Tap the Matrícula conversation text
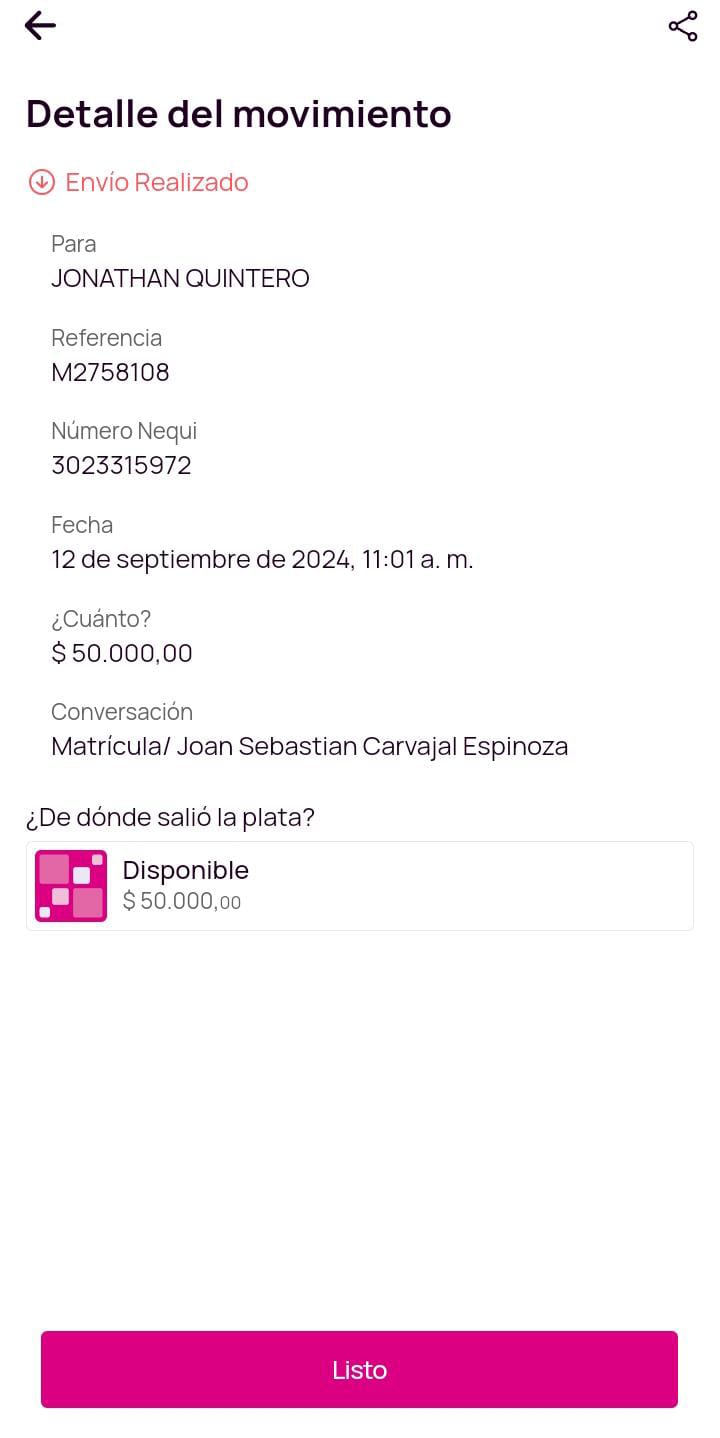Image resolution: width=720 pixels, height=1438 pixels. point(309,746)
